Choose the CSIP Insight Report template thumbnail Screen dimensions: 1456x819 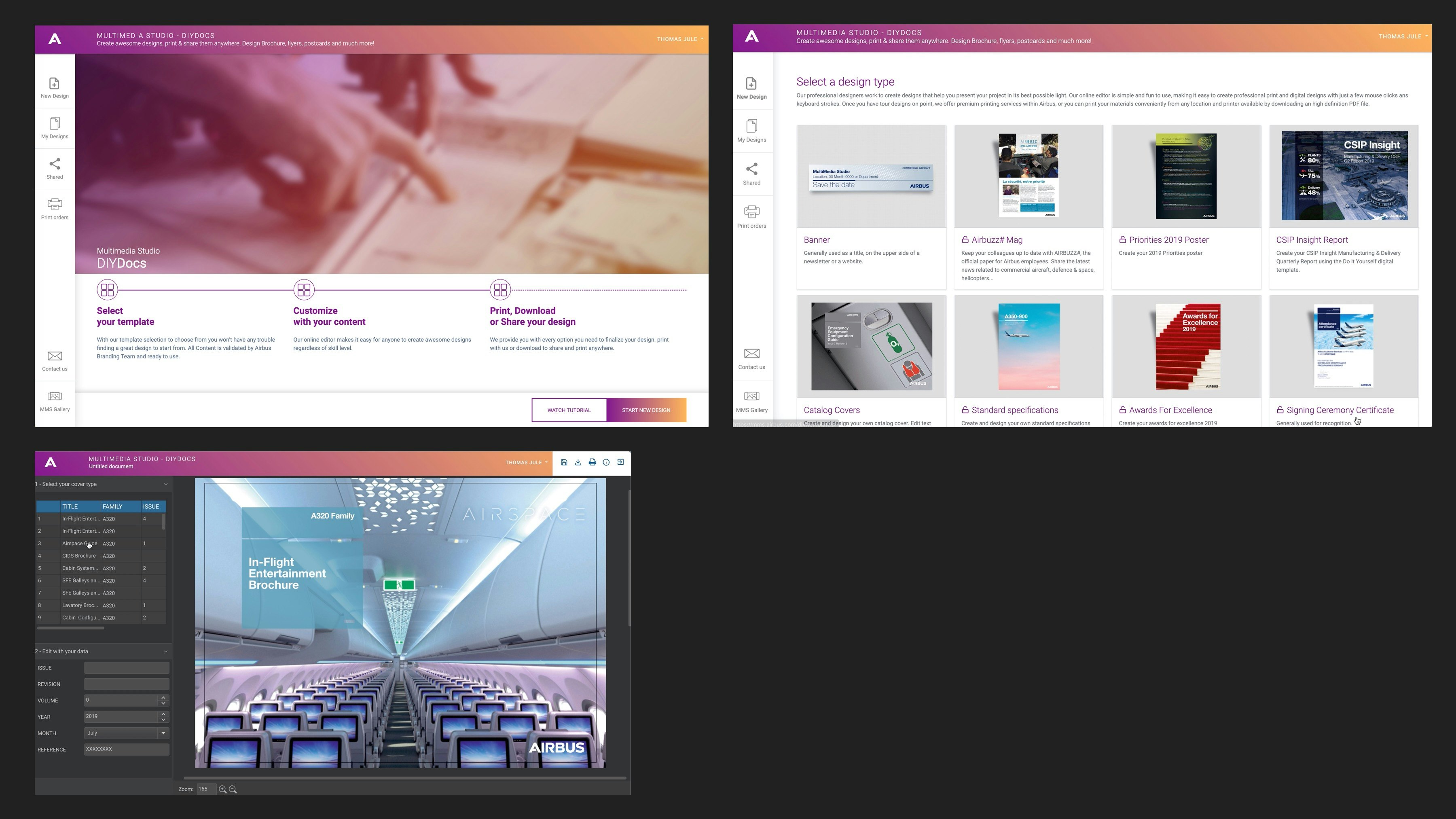(1344, 176)
